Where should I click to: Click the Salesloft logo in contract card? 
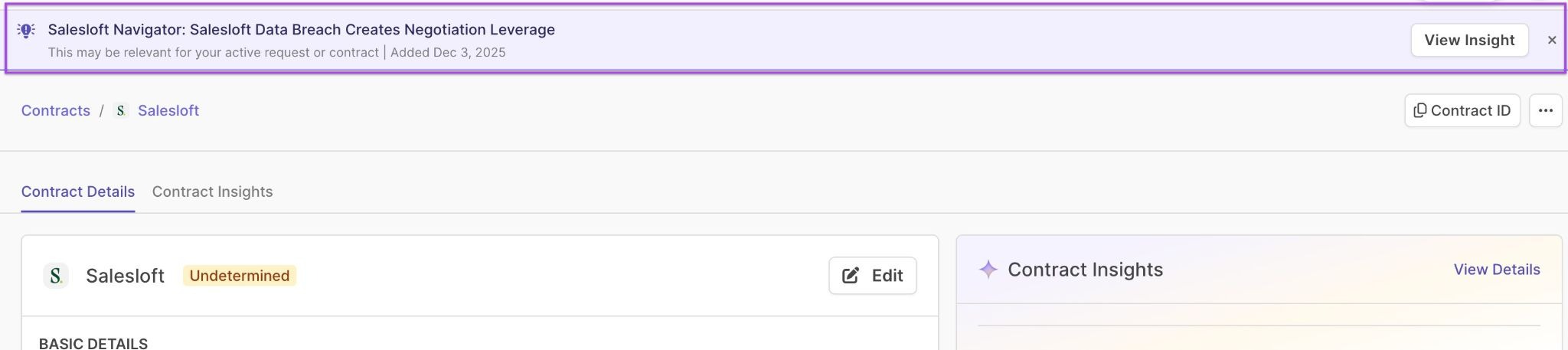click(56, 276)
